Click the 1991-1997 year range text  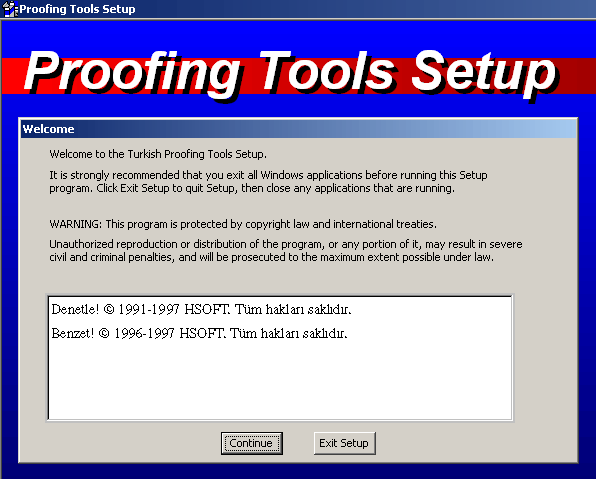149,309
